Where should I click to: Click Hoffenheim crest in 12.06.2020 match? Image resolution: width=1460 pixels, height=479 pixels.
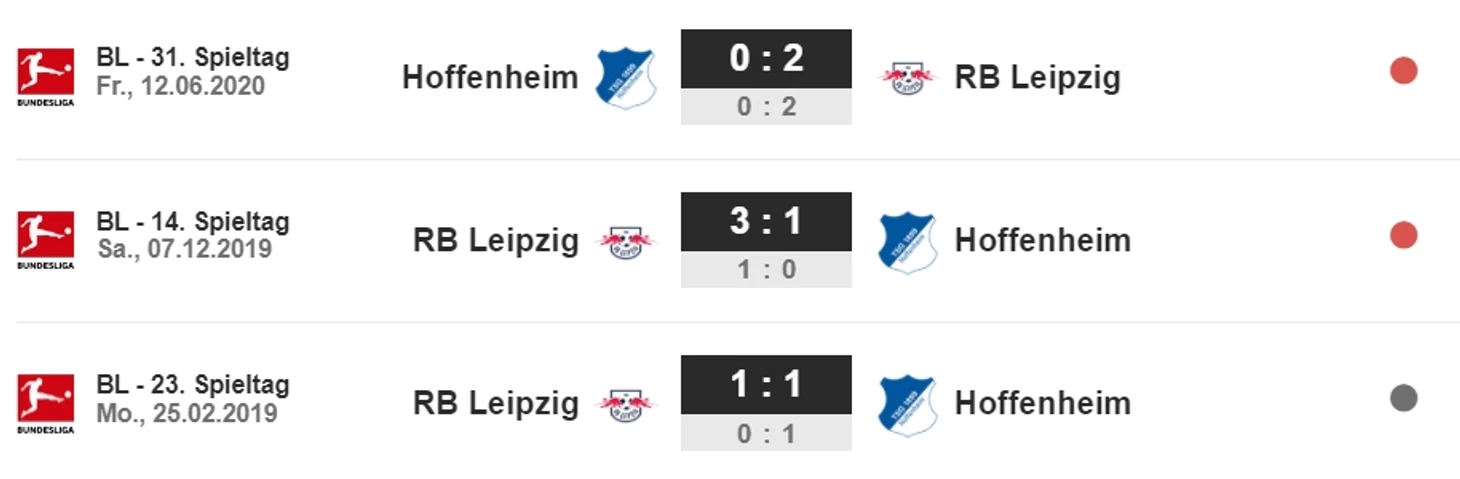point(626,77)
